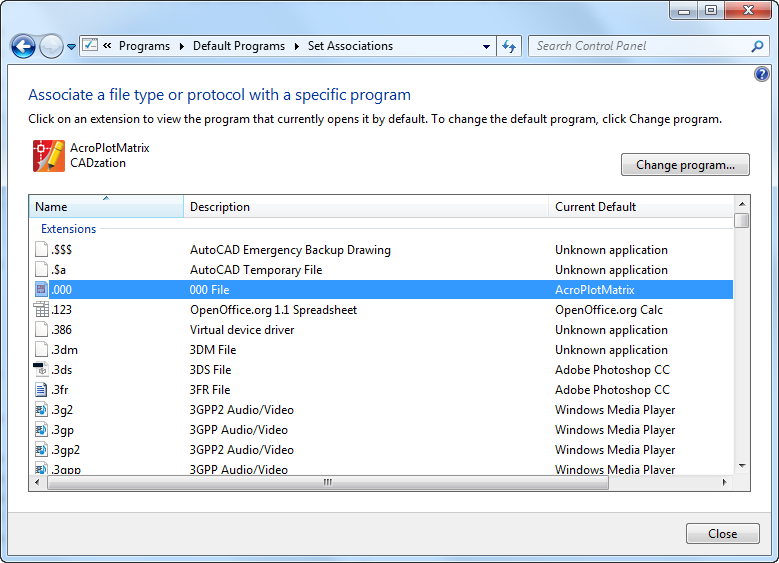
Task: Click the red X window close button
Action: pyautogui.click(x=748, y=10)
